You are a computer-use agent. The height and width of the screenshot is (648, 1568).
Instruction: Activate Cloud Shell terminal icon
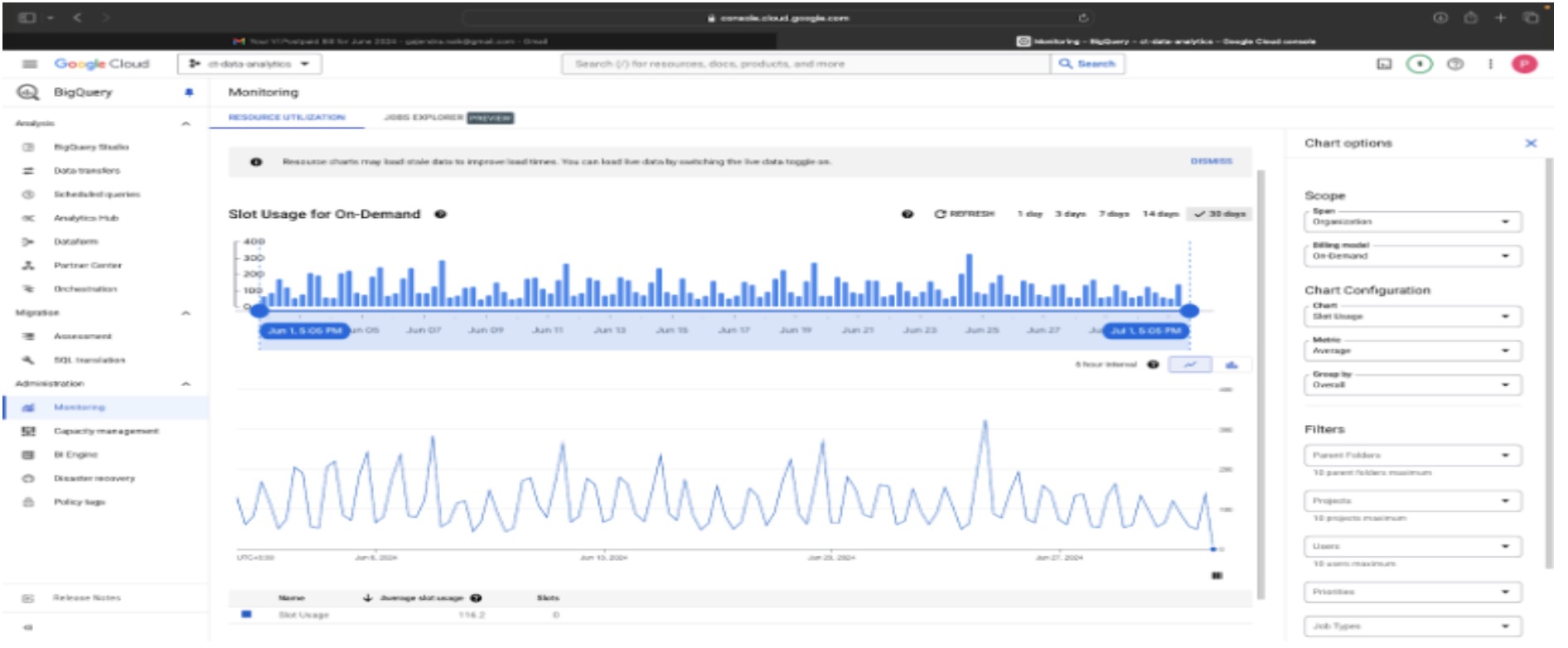tap(1384, 64)
